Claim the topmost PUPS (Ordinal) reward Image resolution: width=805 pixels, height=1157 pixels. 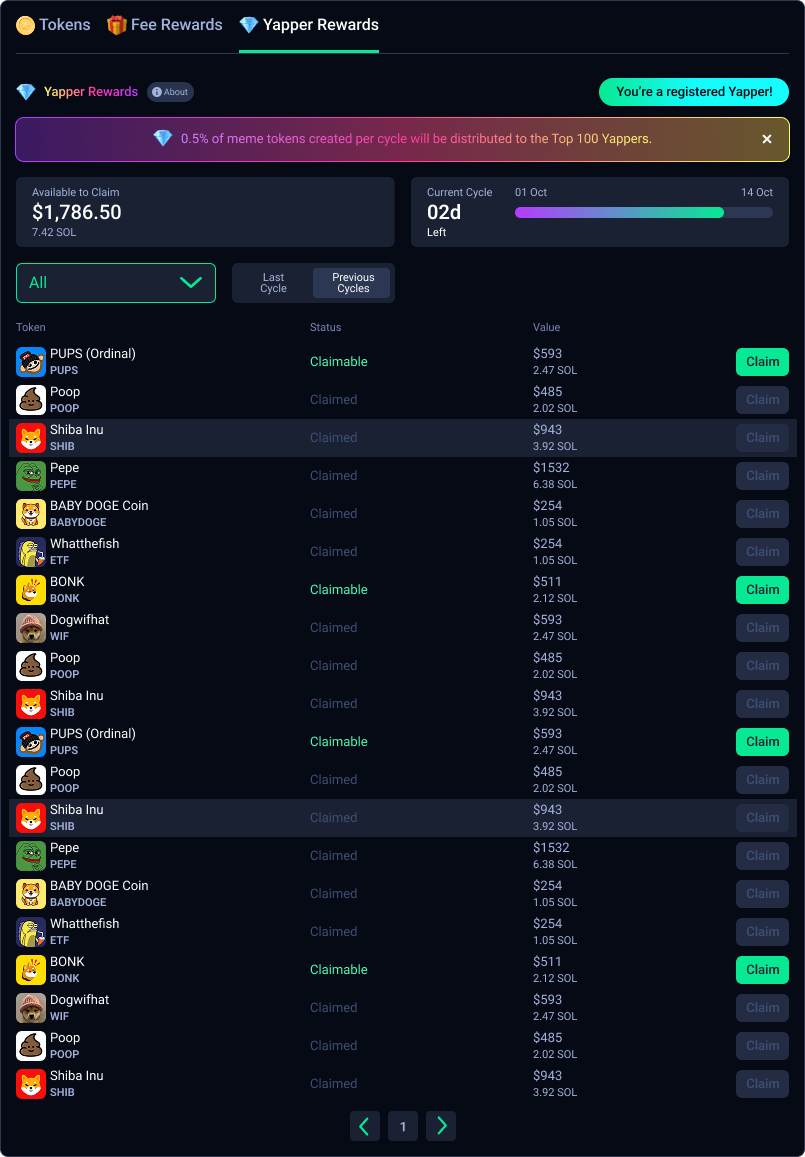click(762, 362)
